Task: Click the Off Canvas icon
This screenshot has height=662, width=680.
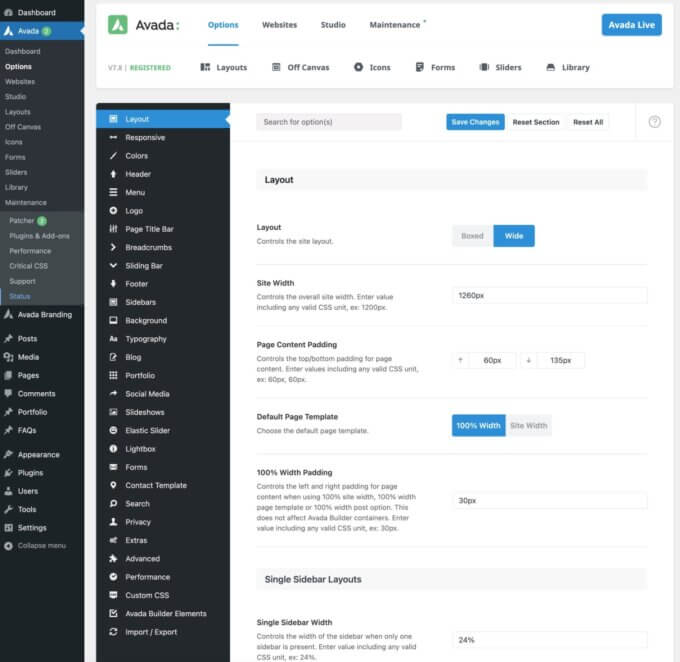Action: click(x=276, y=67)
